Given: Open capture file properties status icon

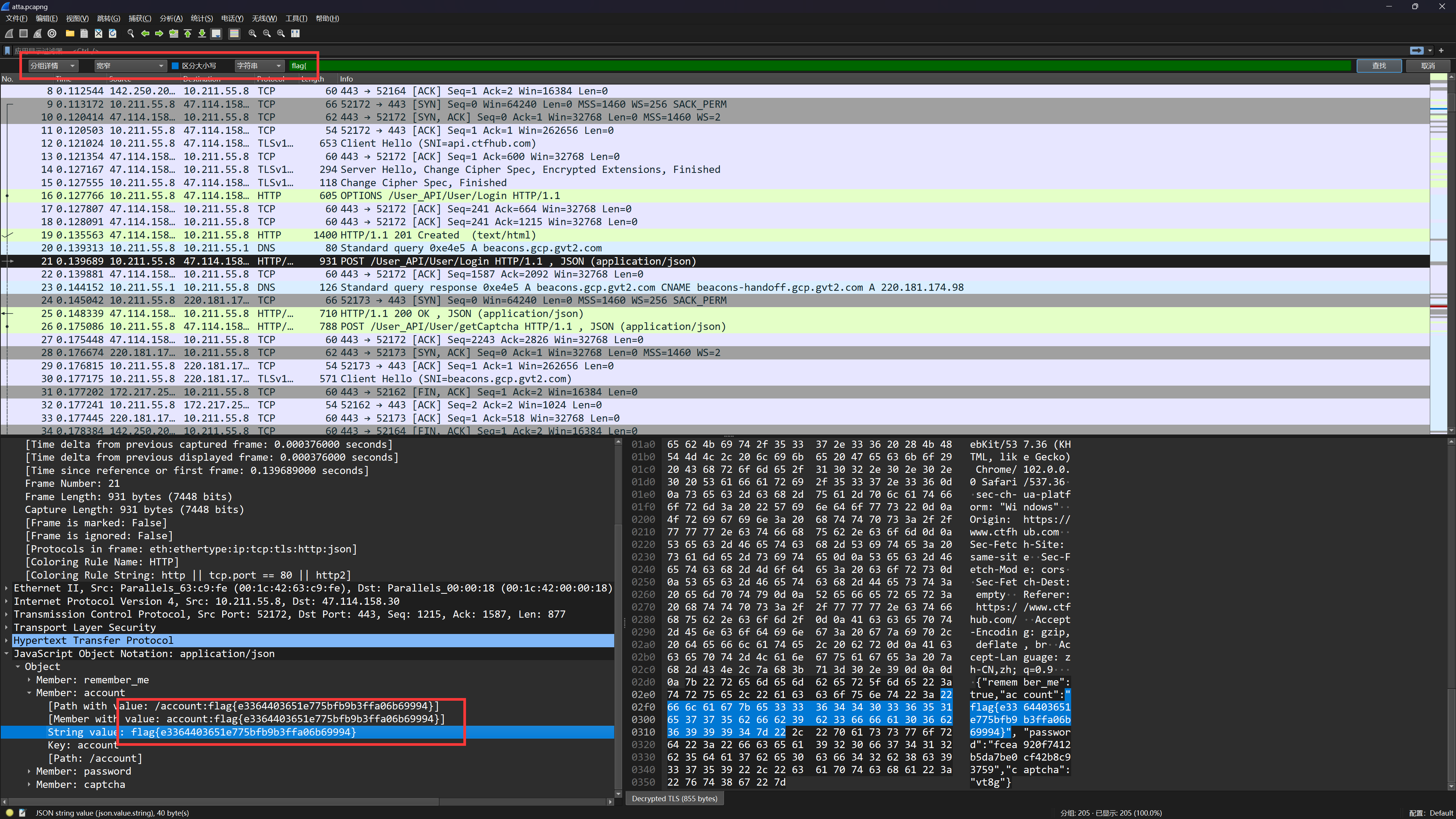Looking at the screenshot, I should point(23,813).
